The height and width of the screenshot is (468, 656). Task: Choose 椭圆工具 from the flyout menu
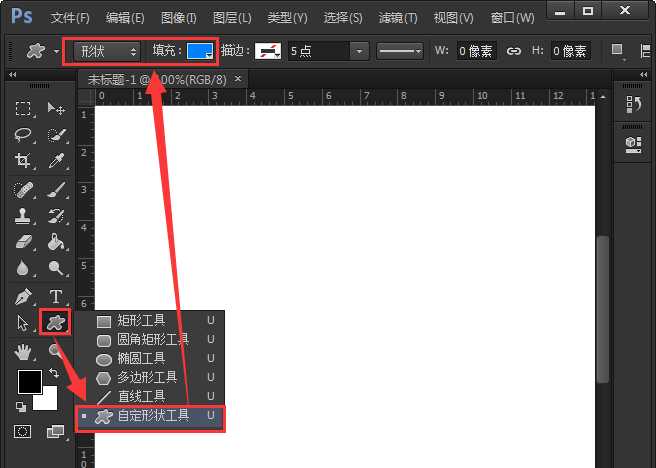[141, 358]
